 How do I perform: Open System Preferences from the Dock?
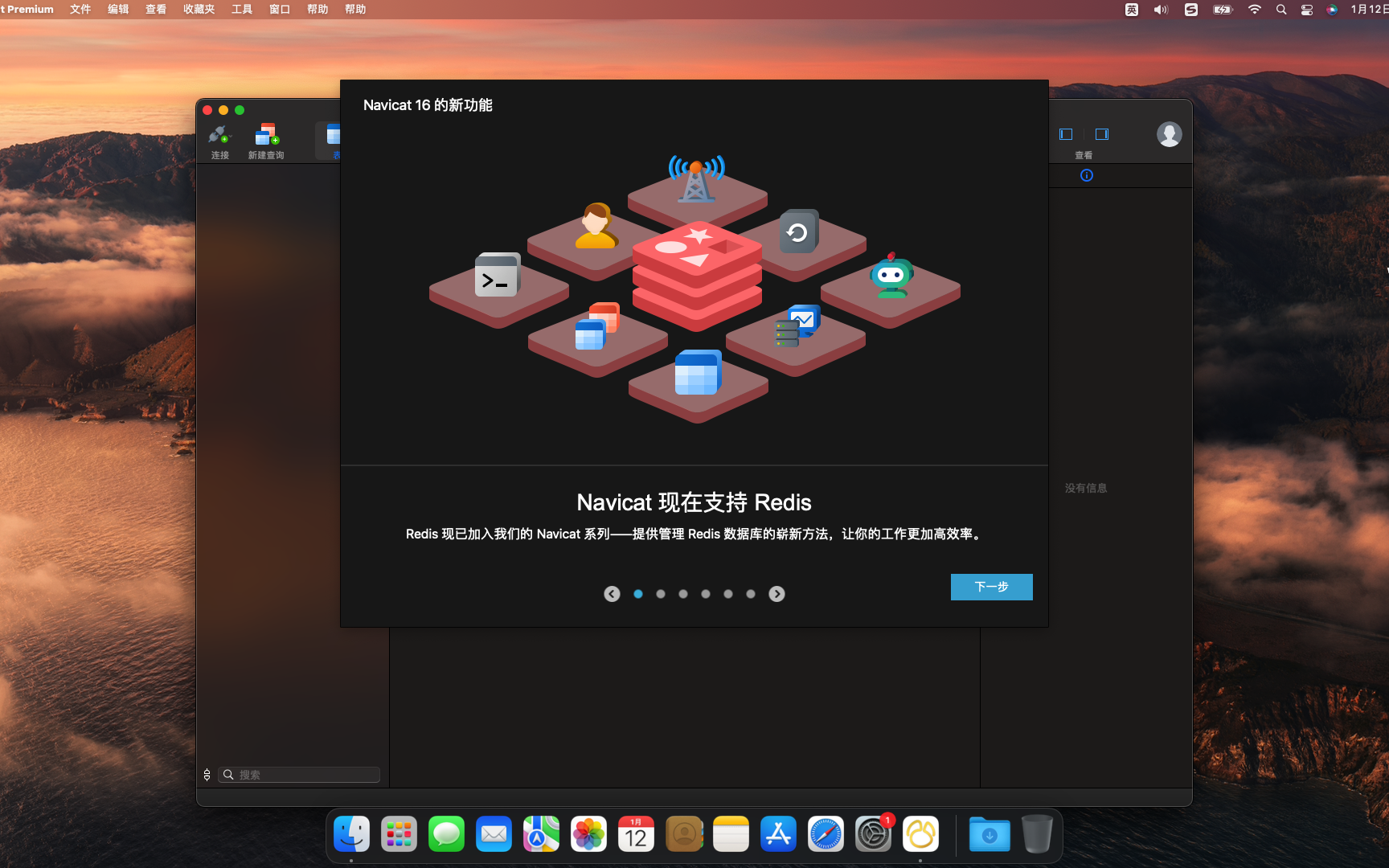[x=873, y=834]
